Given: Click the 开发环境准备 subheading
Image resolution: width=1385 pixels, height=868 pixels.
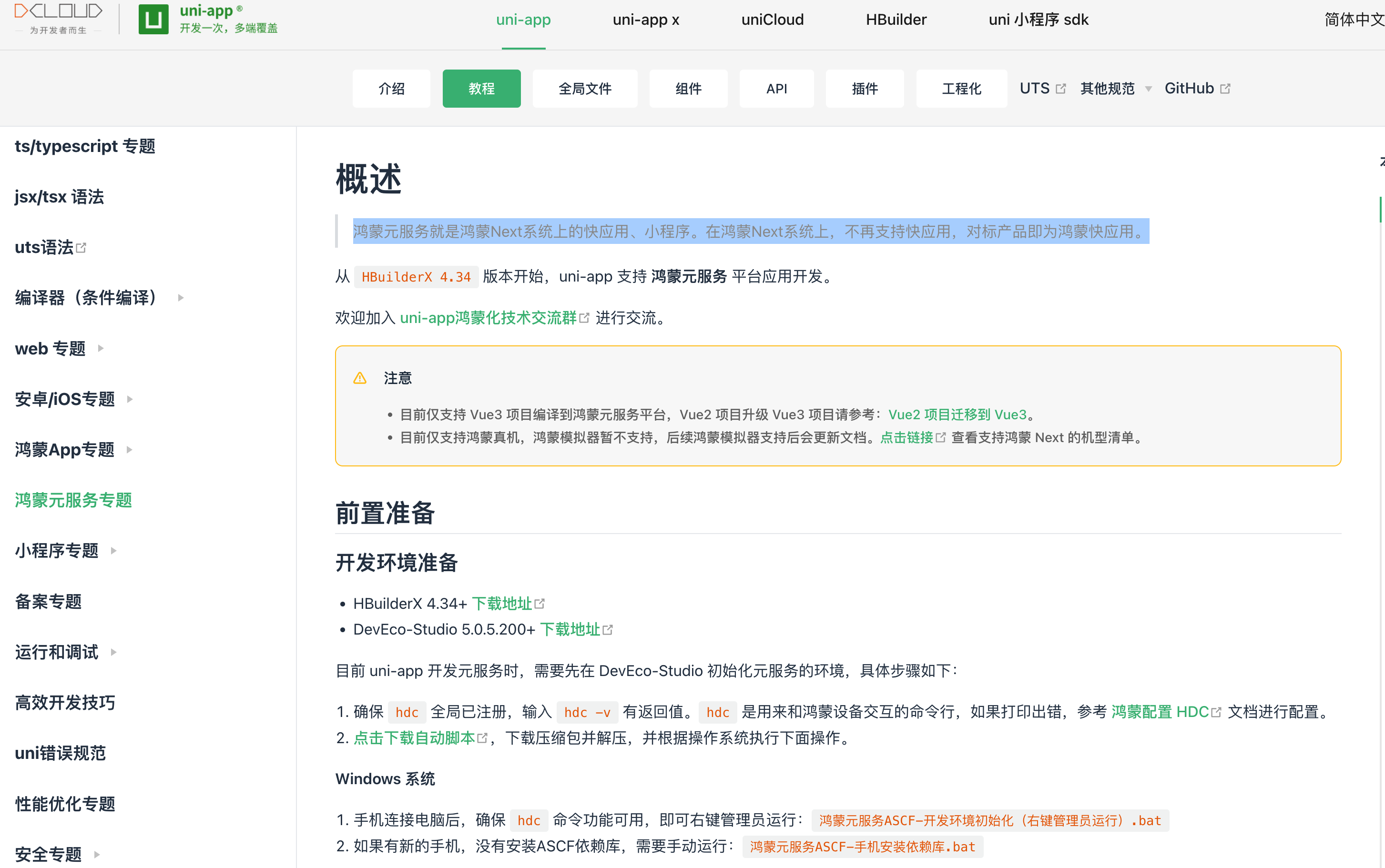Looking at the screenshot, I should (397, 563).
